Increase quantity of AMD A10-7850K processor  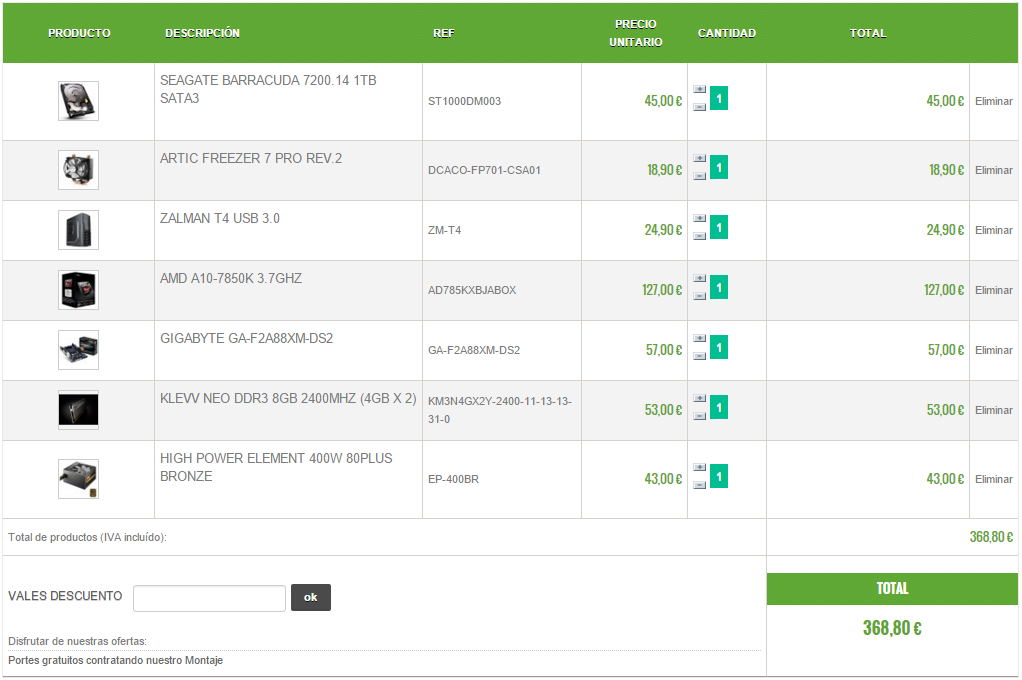point(699,278)
